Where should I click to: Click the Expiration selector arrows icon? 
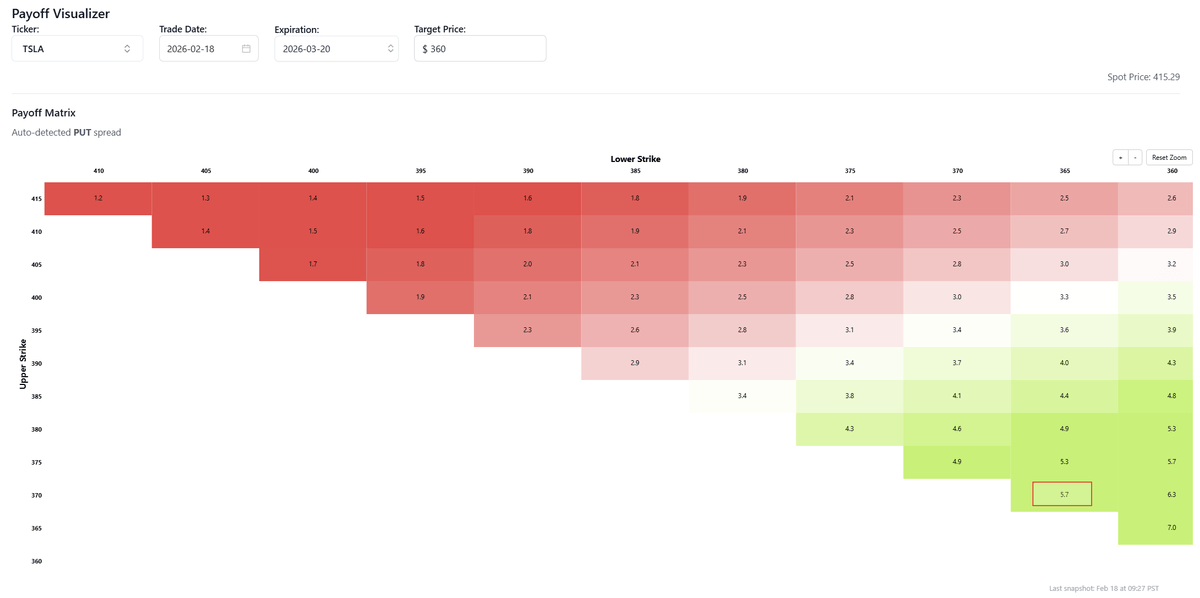390,48
